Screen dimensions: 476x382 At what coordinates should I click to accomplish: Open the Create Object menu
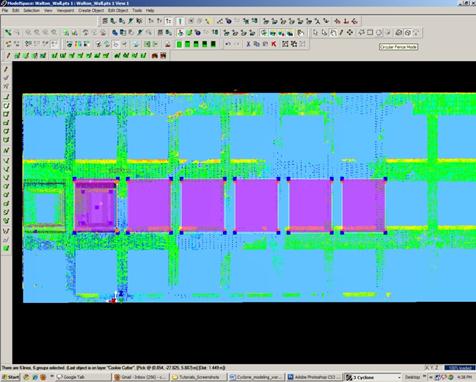pyautogui.click(x=91, y=11)
